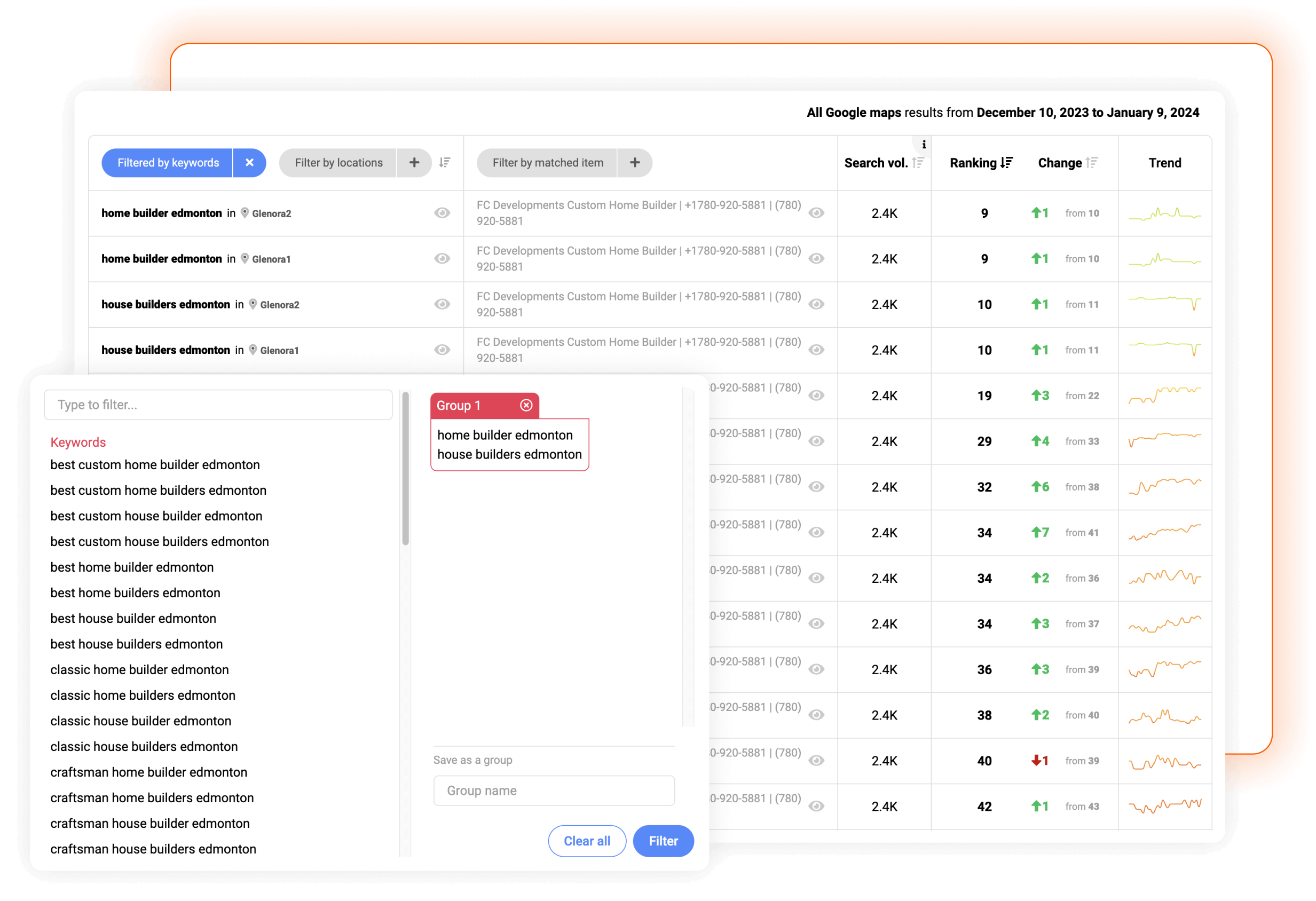The width and height of the screenshot is (1316, 901).
Task: Click the Group name input field
Action: point(553,790)
